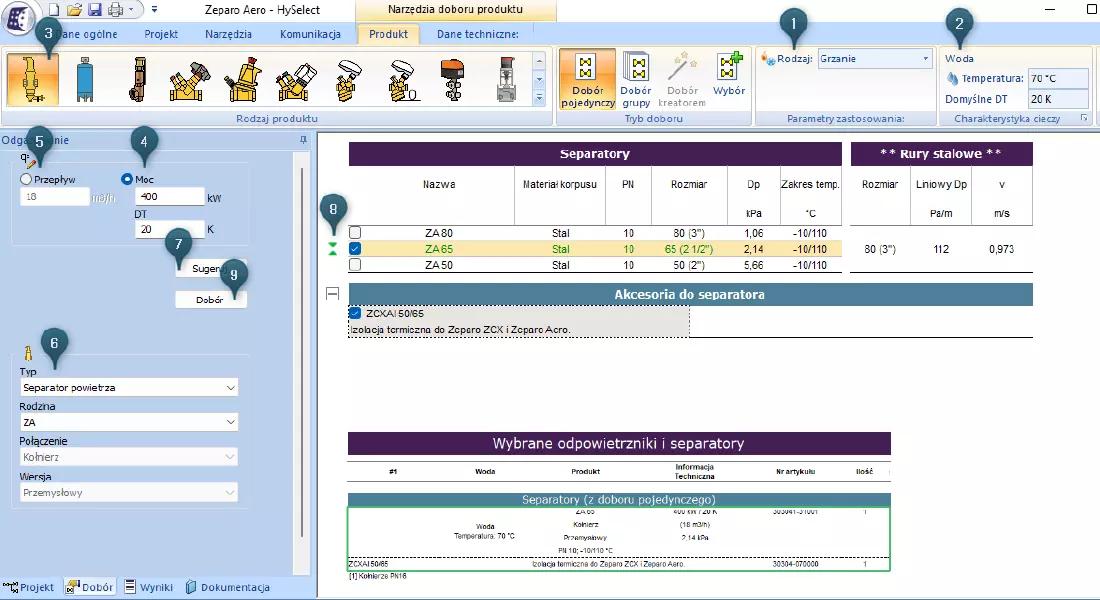Choose Dobór grupy mode icon
The image size is (1100, 600).
[635, 79]
